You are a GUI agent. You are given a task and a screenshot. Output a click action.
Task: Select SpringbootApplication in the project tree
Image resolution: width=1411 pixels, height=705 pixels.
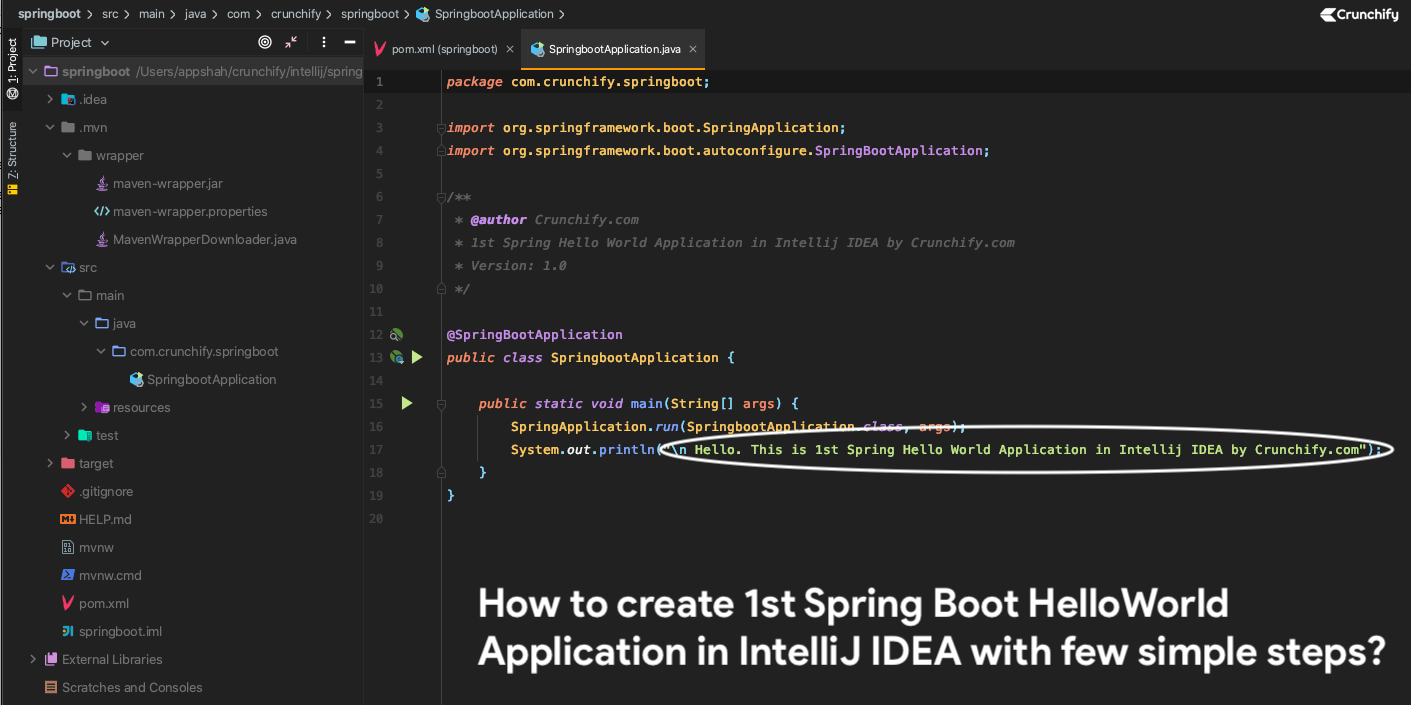(210, 379)
